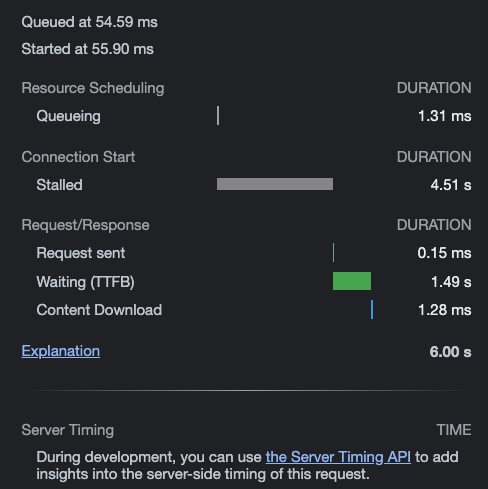Click the Resource Scheduling section header
Viewport: 488px width, 489px height.
click(93, 88)
